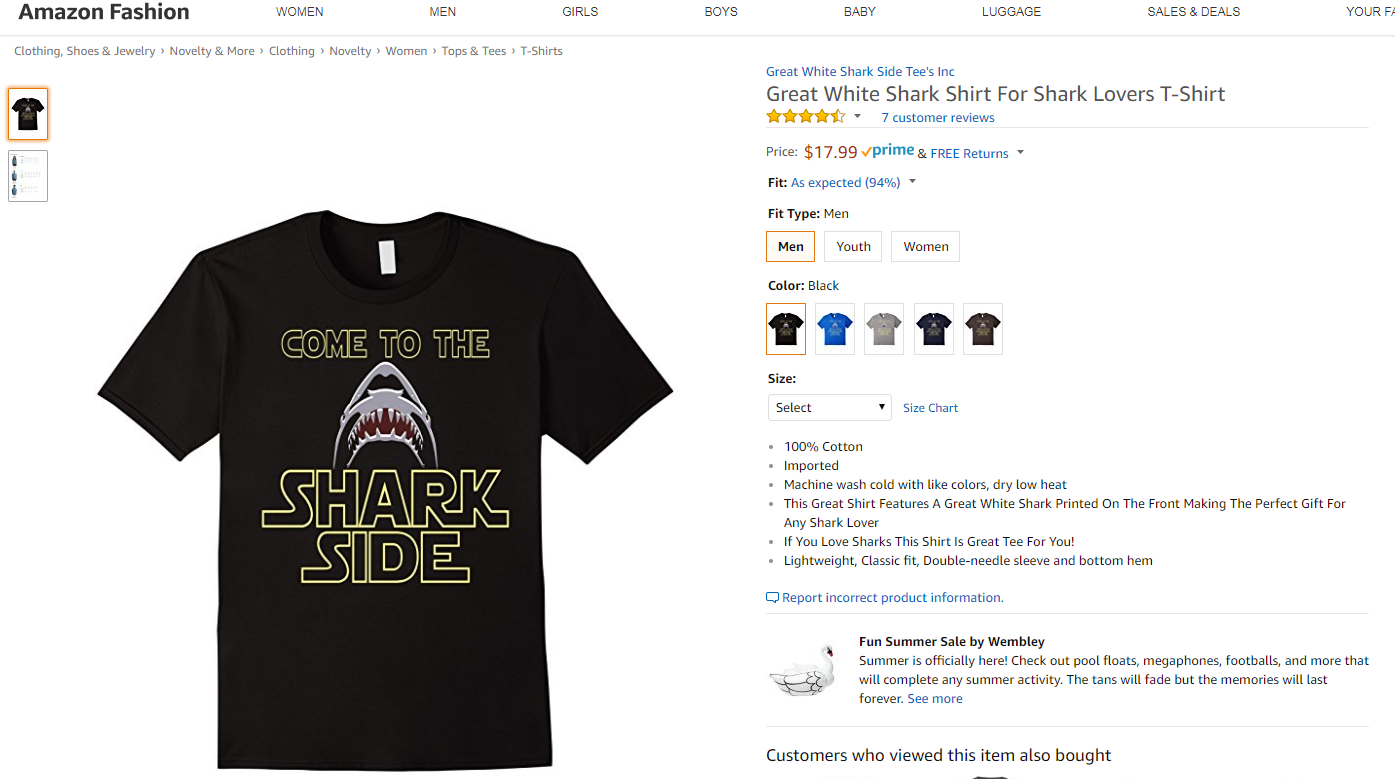Navigate to T-Shirts via breadcrumb
Image resolution: width=1395 pixels, height=779 pixels.
click(x=541, y=50)
